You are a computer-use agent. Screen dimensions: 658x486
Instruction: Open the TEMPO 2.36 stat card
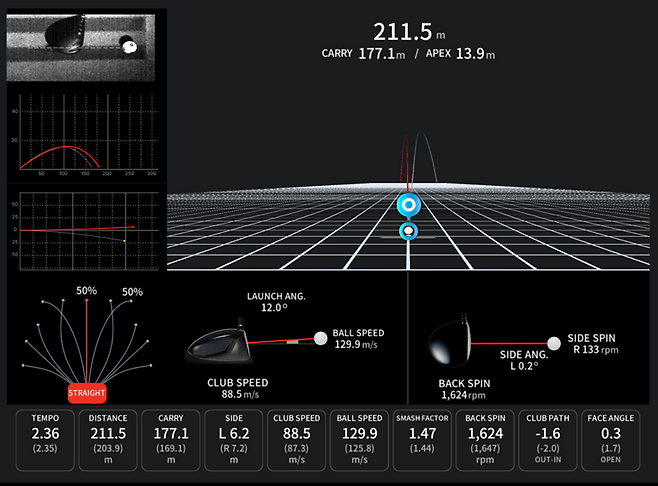pyautogui.click(x=45, y=440)
